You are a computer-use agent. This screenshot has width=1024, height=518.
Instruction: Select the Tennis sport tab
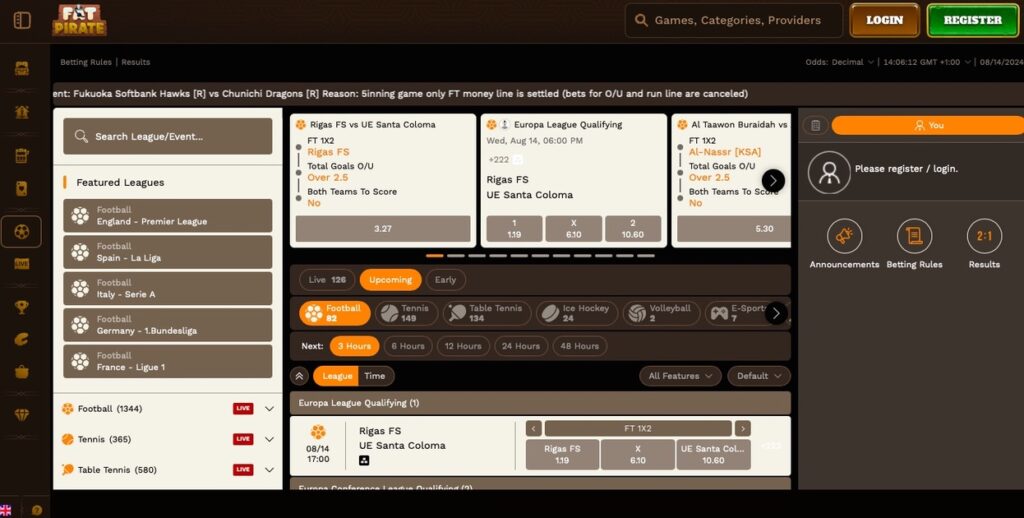pyautogui.click(x=406, y=313)
